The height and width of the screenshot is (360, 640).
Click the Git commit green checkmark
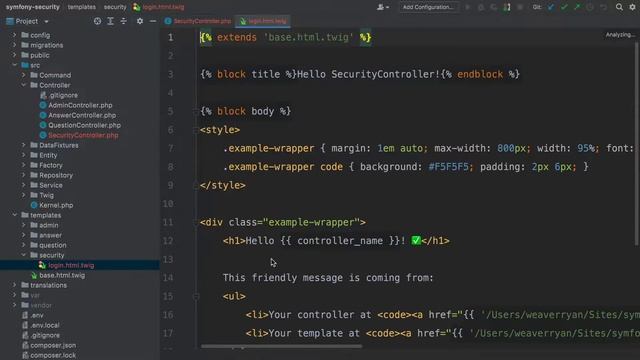(x=564, y=7)
